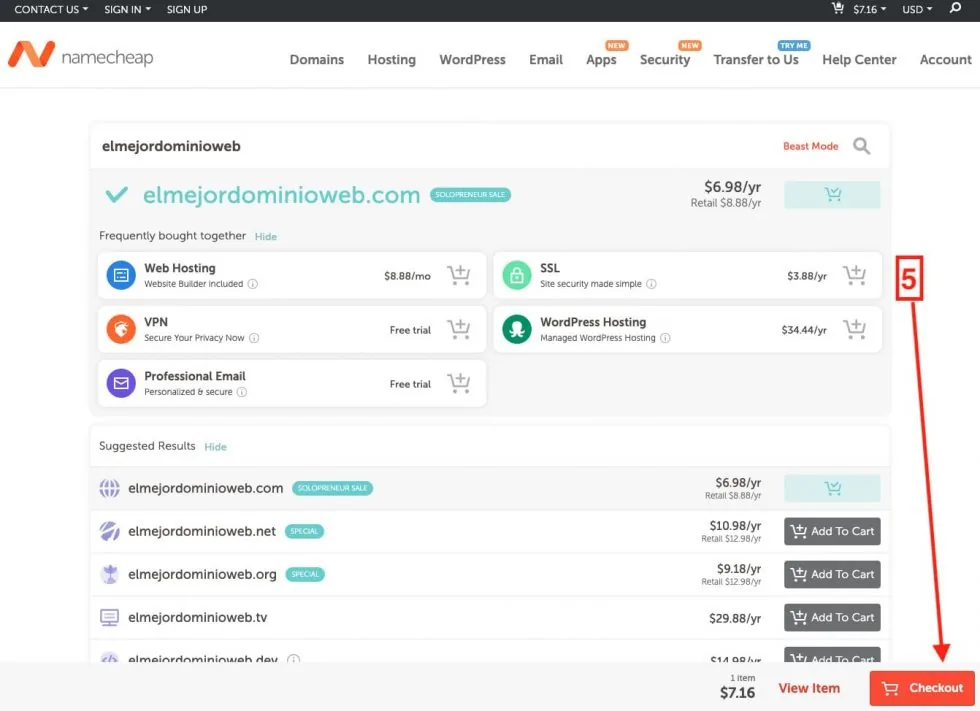This screenshot has height=711, width=980.
Task: Click the SOLOPRENEUR SALE badge in header row
Action: (x=470, y=194)
